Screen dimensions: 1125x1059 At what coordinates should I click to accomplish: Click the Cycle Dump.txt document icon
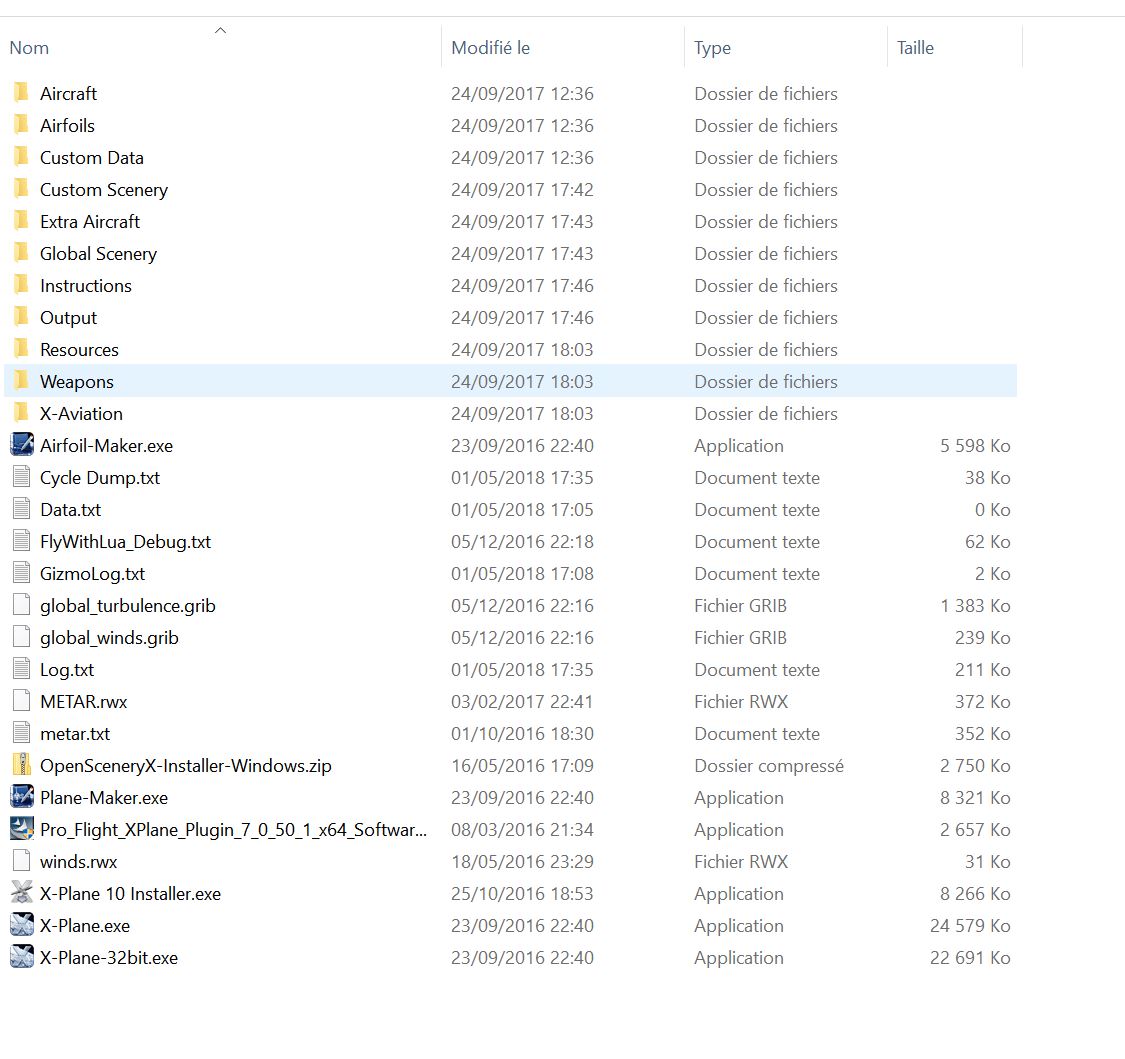click(22, 477)
